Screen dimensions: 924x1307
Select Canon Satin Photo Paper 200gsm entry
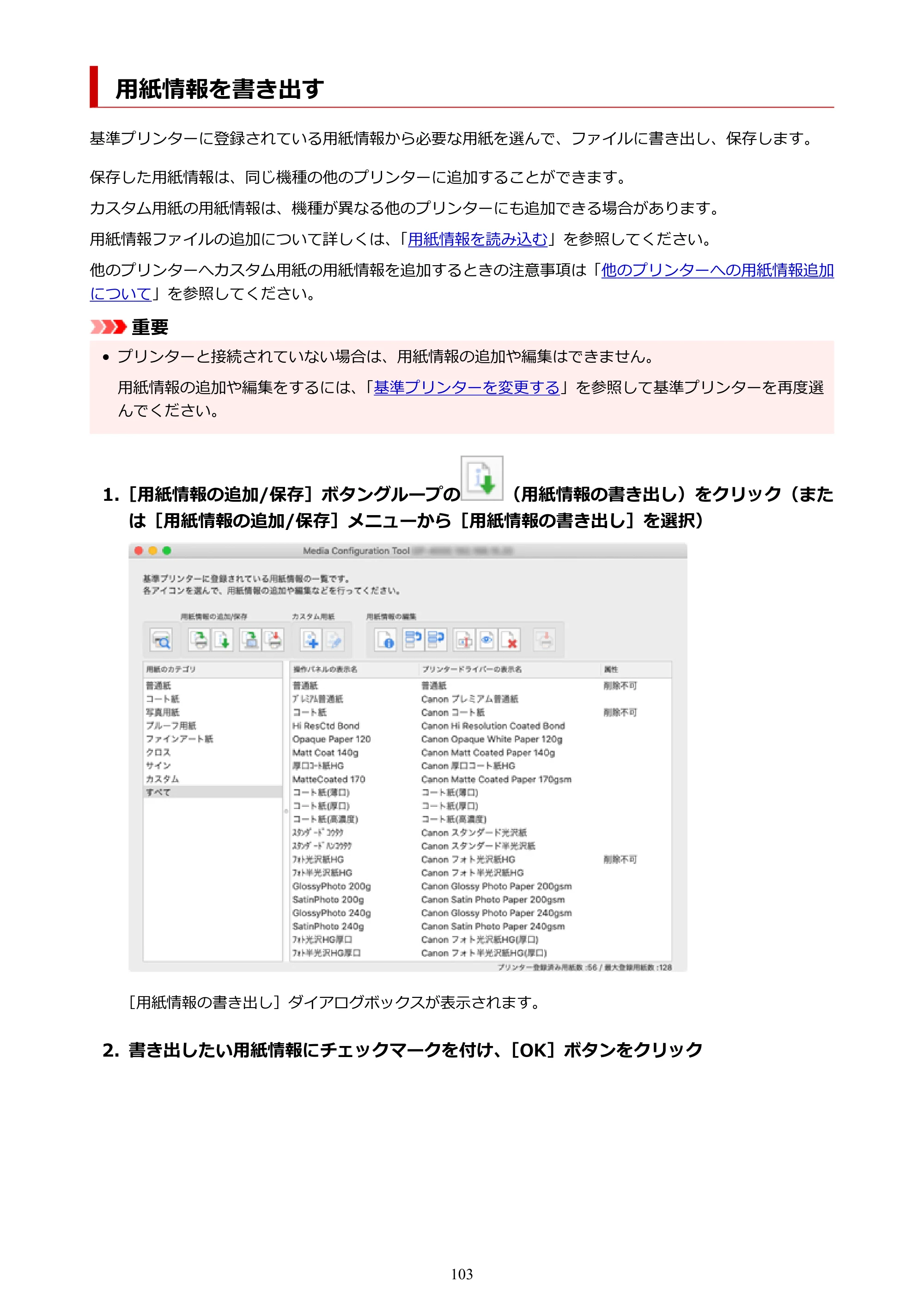click(493, 900)
